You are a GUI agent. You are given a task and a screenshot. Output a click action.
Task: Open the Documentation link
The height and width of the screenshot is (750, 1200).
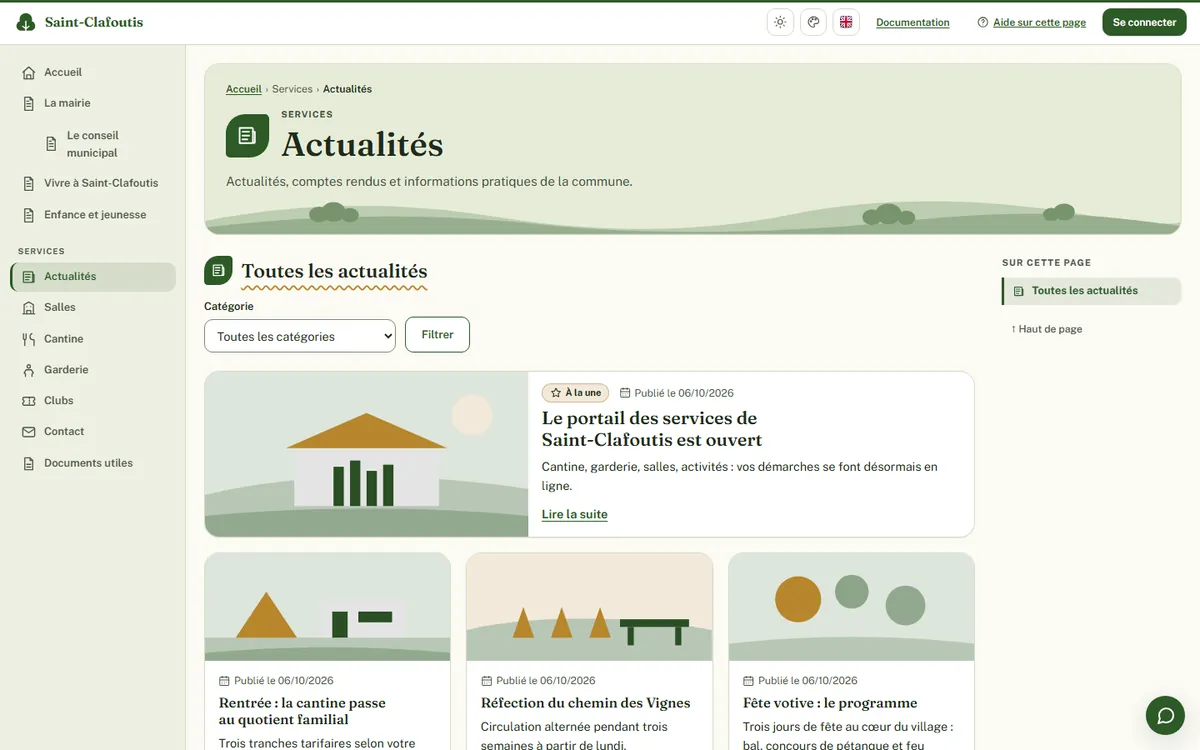point(913,22)
